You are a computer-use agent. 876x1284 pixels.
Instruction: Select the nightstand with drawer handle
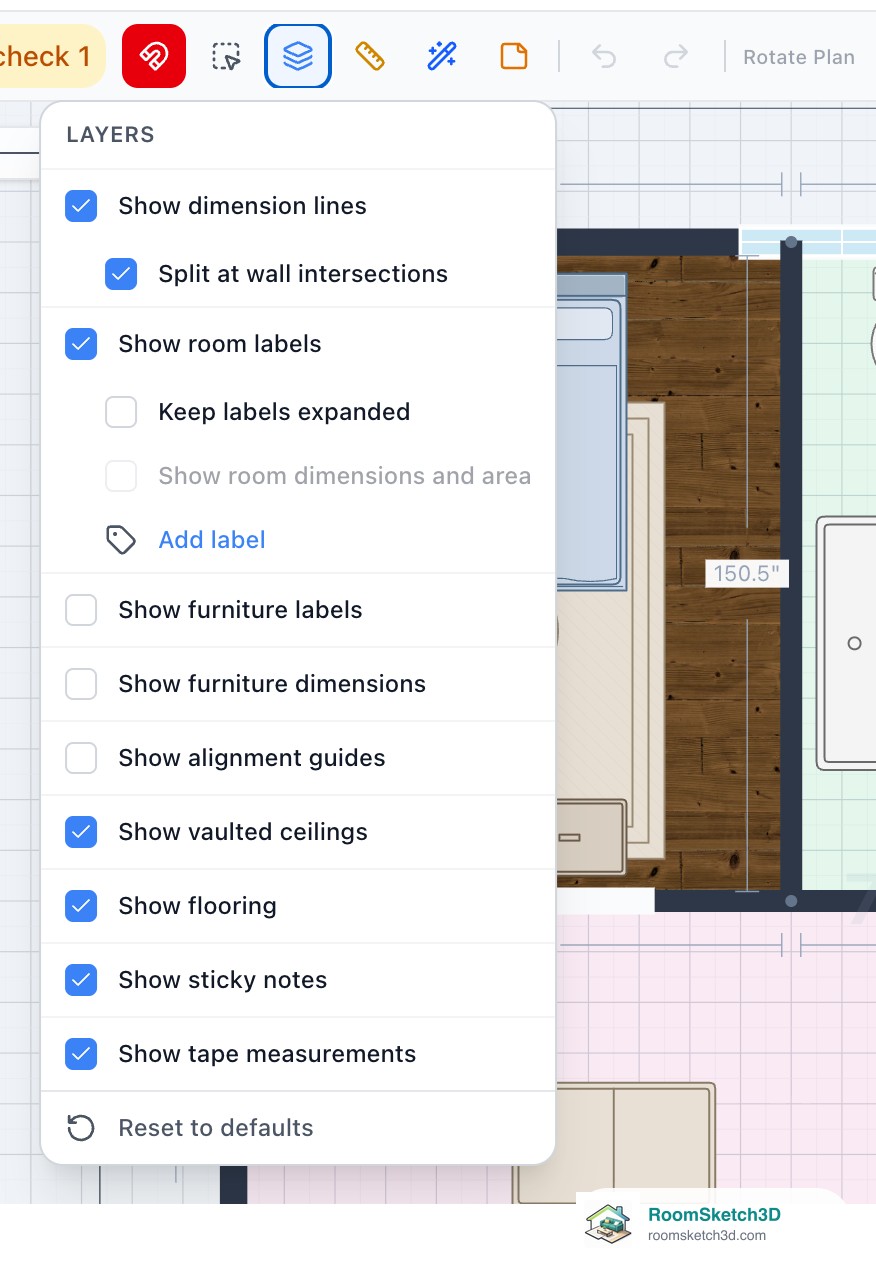point(591,836)
